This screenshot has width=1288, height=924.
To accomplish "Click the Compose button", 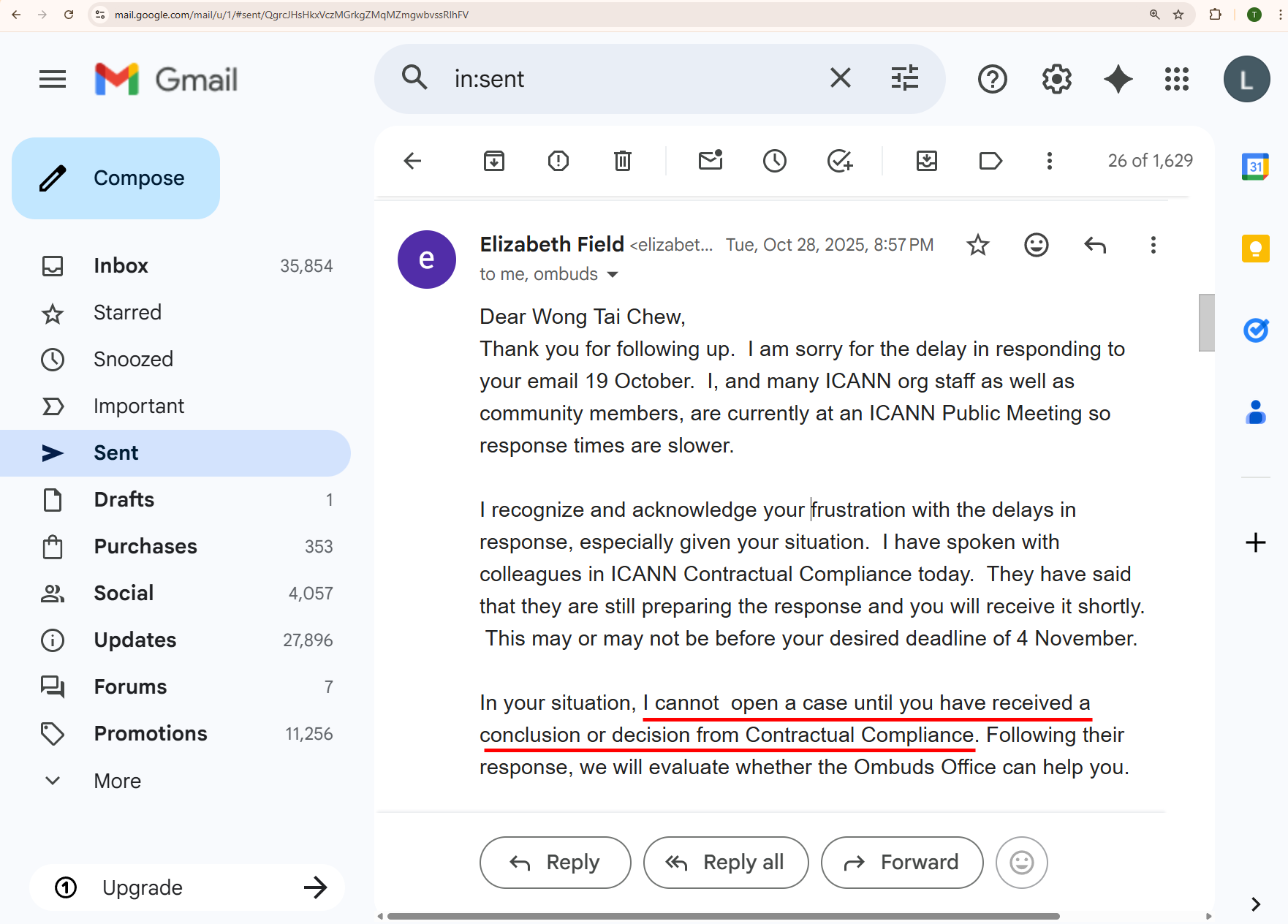I will (115, 178).
